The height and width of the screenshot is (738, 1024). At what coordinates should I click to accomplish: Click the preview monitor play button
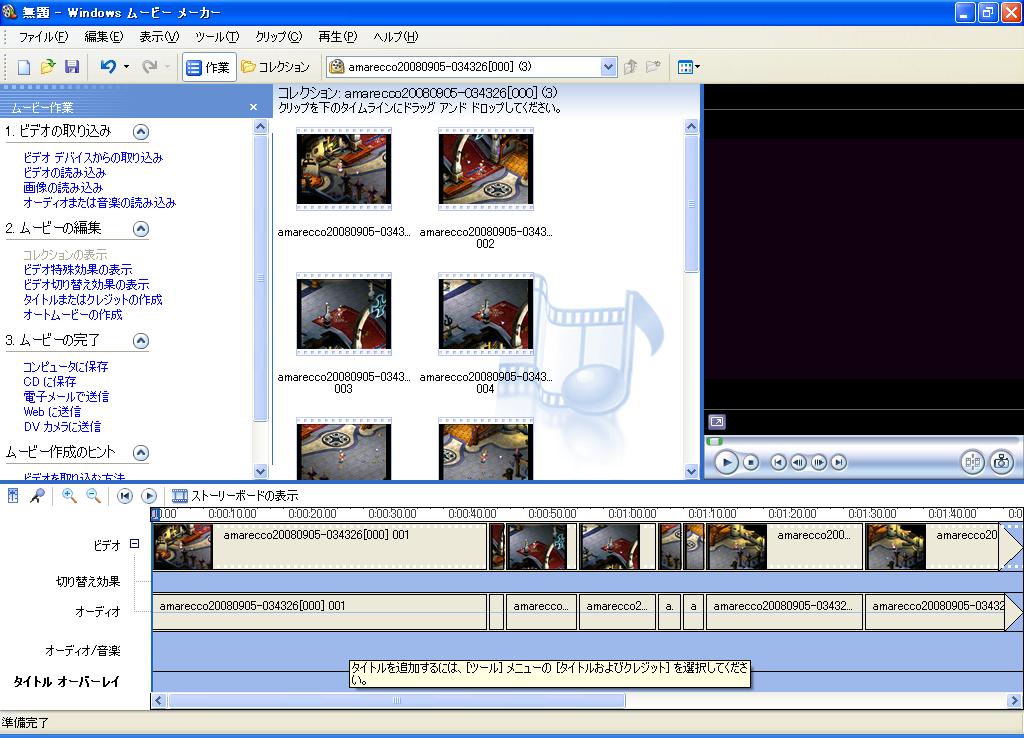(726, 462)
